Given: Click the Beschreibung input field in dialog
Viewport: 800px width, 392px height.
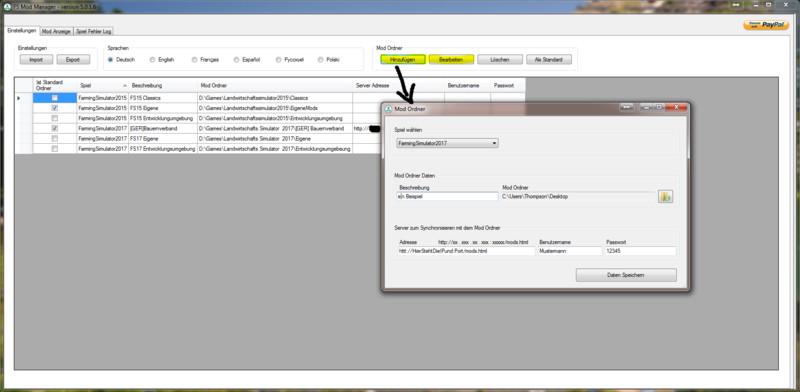Looking at the screenshot, I should pos(446,196).
